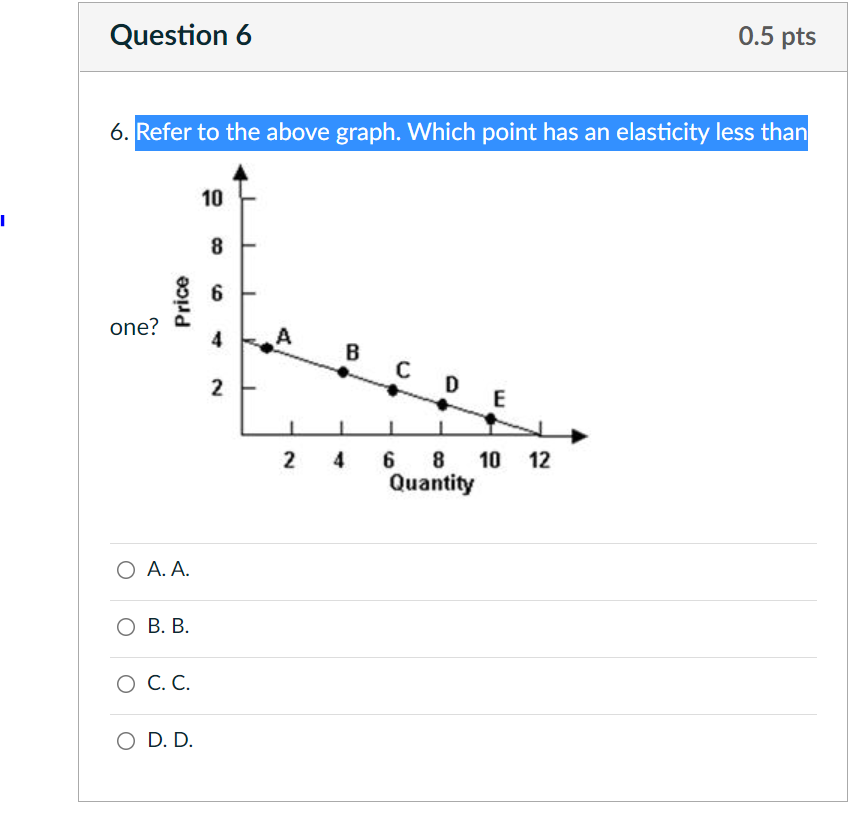Click point D on the demand curve
This screenshot has width=867, height=820.
click(442, 404)
